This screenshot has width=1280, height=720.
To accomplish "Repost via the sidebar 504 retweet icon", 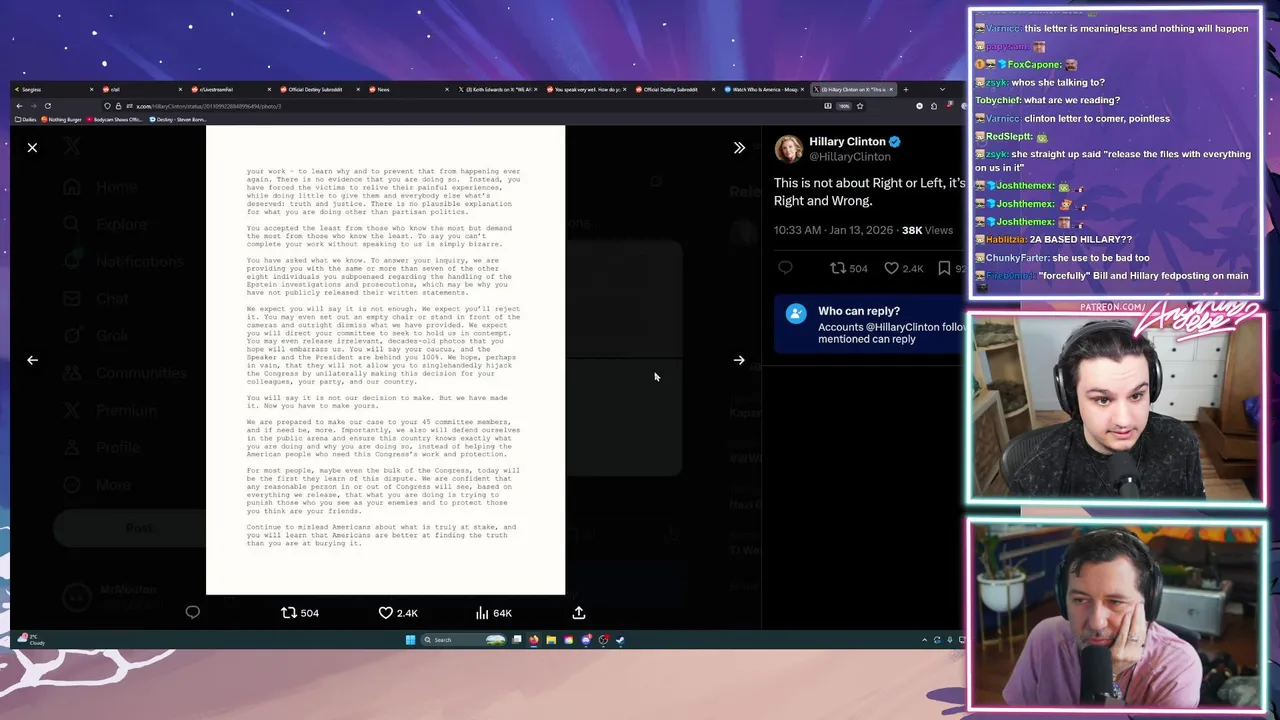I will tap(848, 268).
